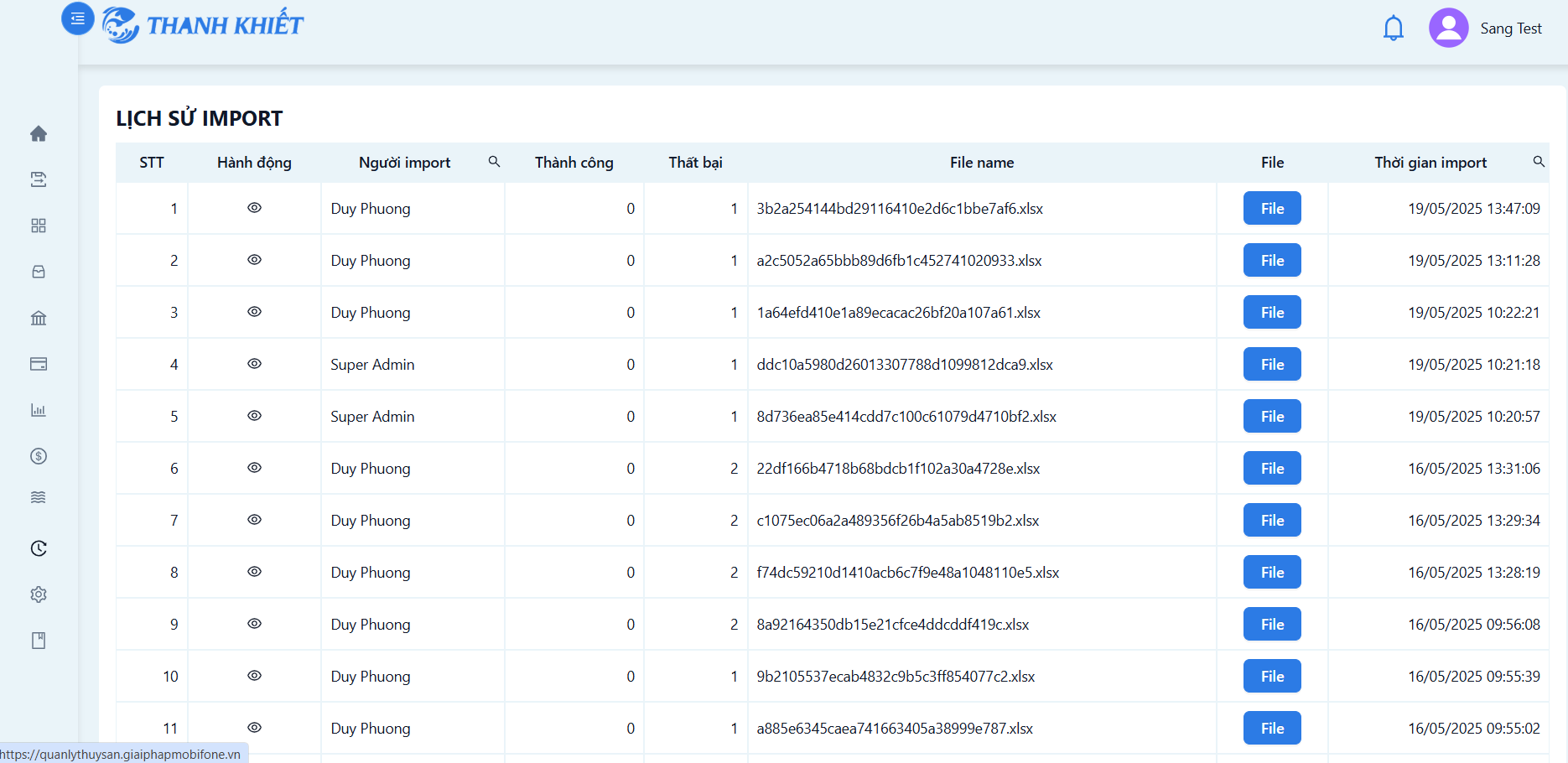Click the Hành động column header

pos(254,163)
